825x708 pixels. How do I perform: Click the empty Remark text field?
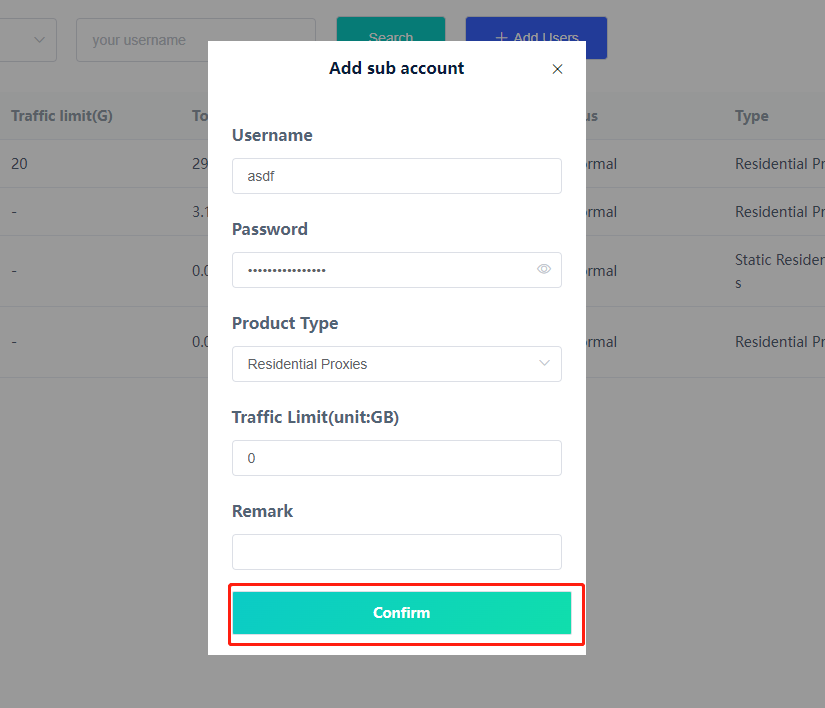tap(396, 552)
